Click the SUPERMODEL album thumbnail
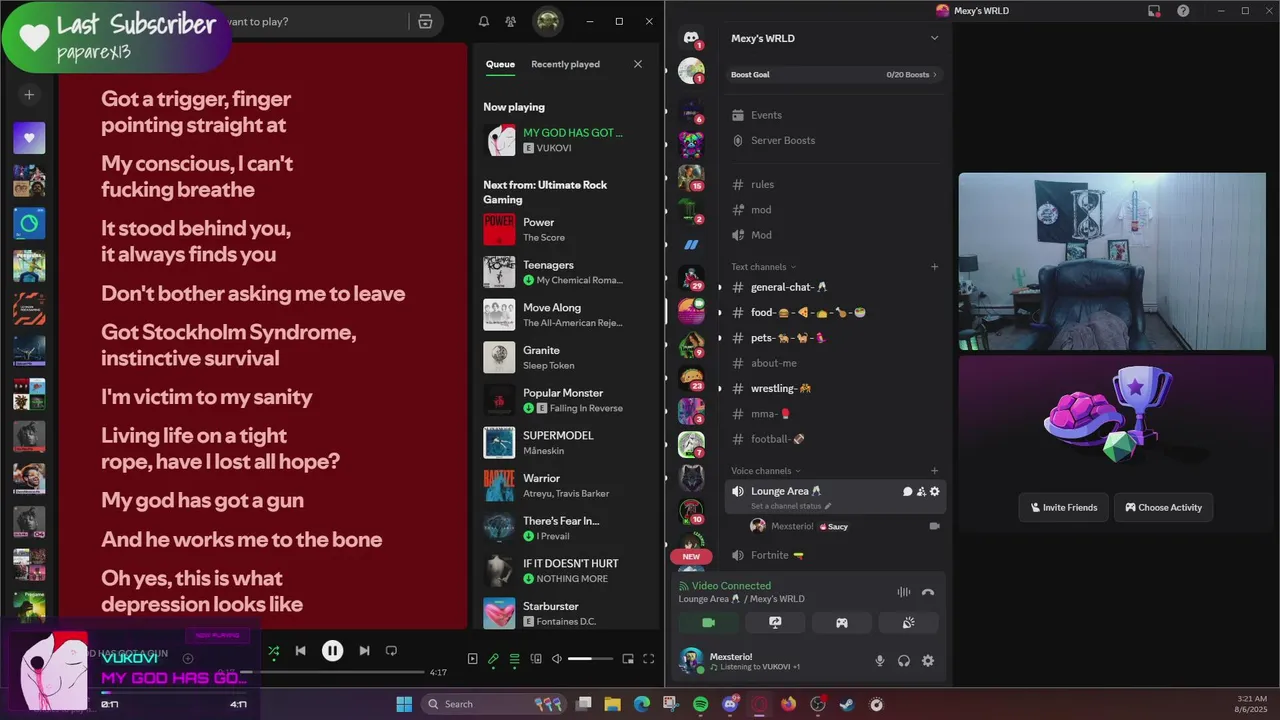This screenshot has height=720, width=1280. 499,443
